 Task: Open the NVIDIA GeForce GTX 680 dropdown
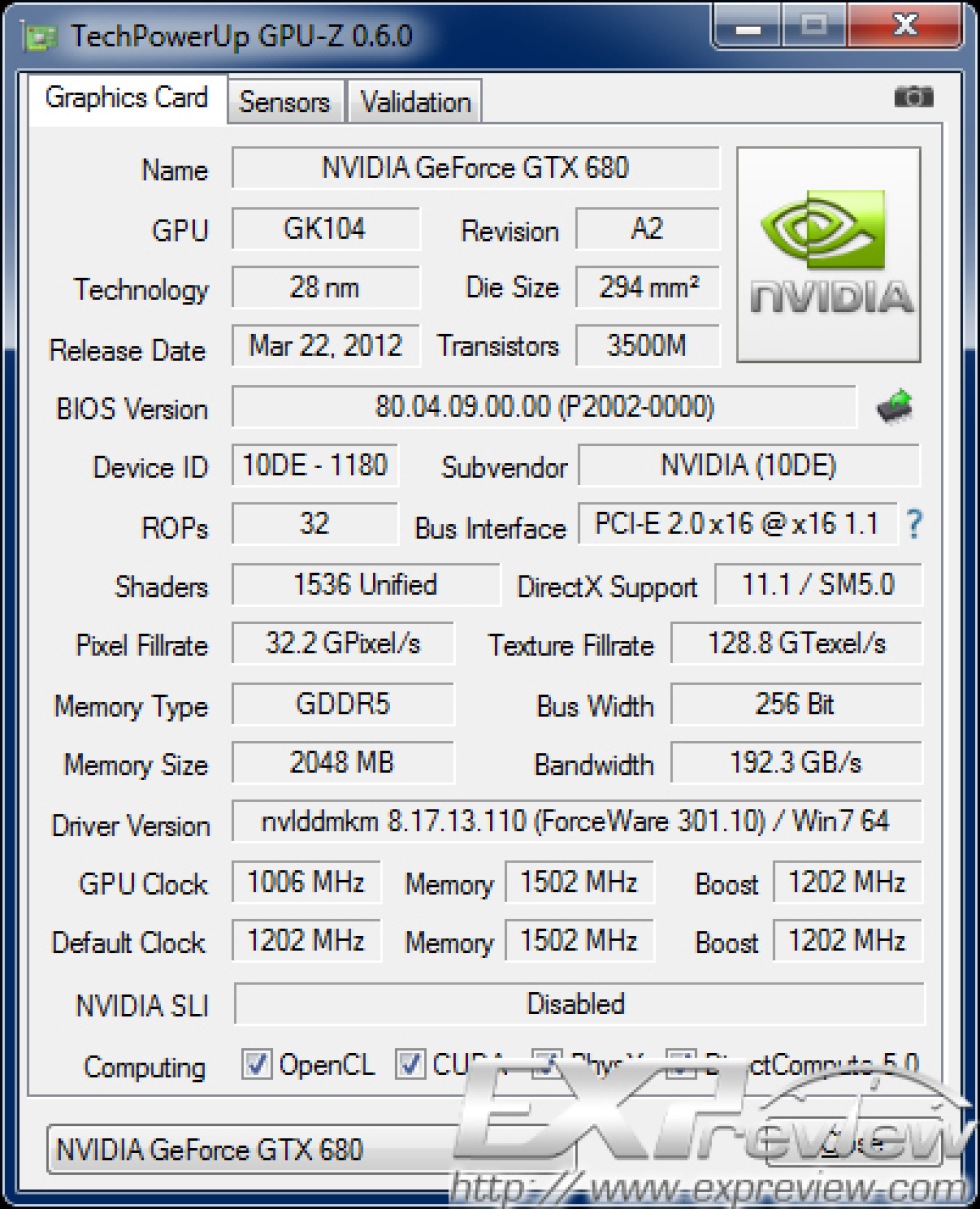(x=300, y=1150)
